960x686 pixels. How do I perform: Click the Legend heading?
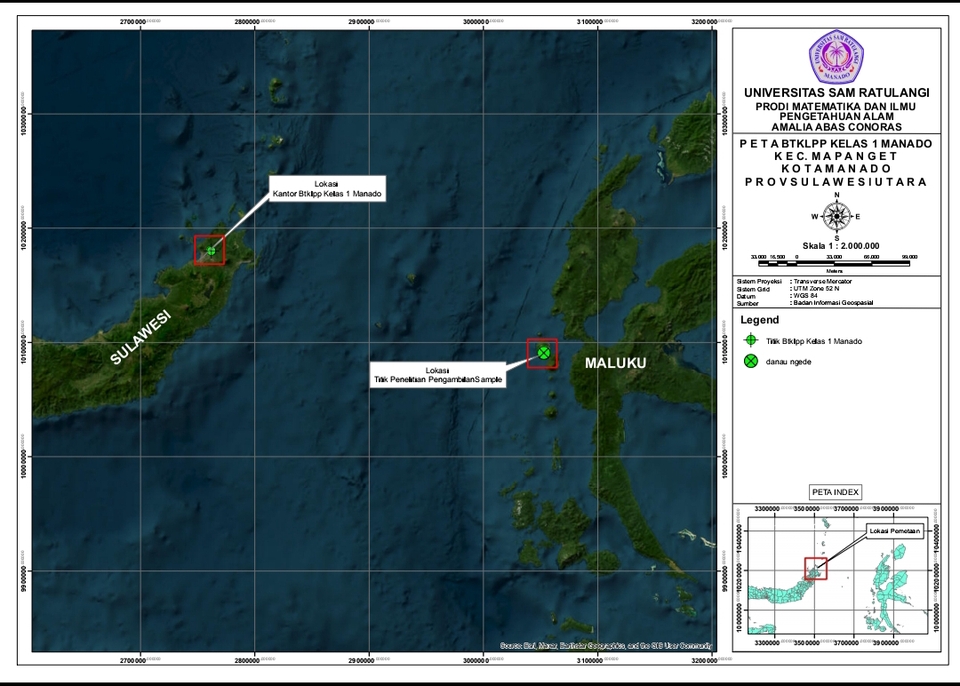click(759, 320)
